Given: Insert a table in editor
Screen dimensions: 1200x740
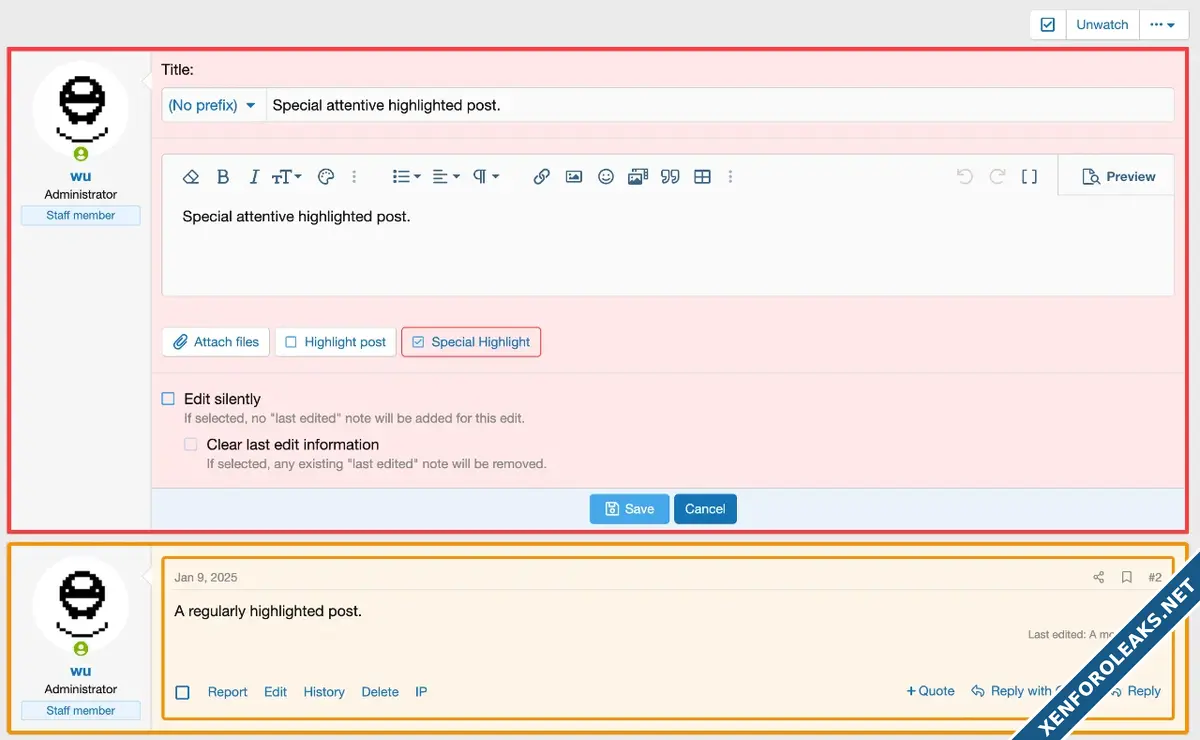Looking at the screenshot, I should click(x=703, y=177).
